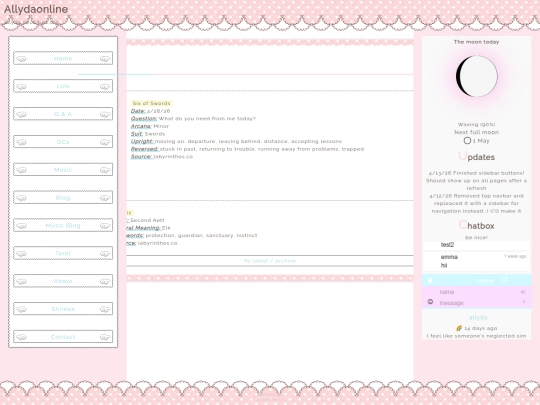Select the 'labyrinthos.co' source text under Swords
Image resolution: width=540 pixels, height=405 pixels.
click(173, 156)
